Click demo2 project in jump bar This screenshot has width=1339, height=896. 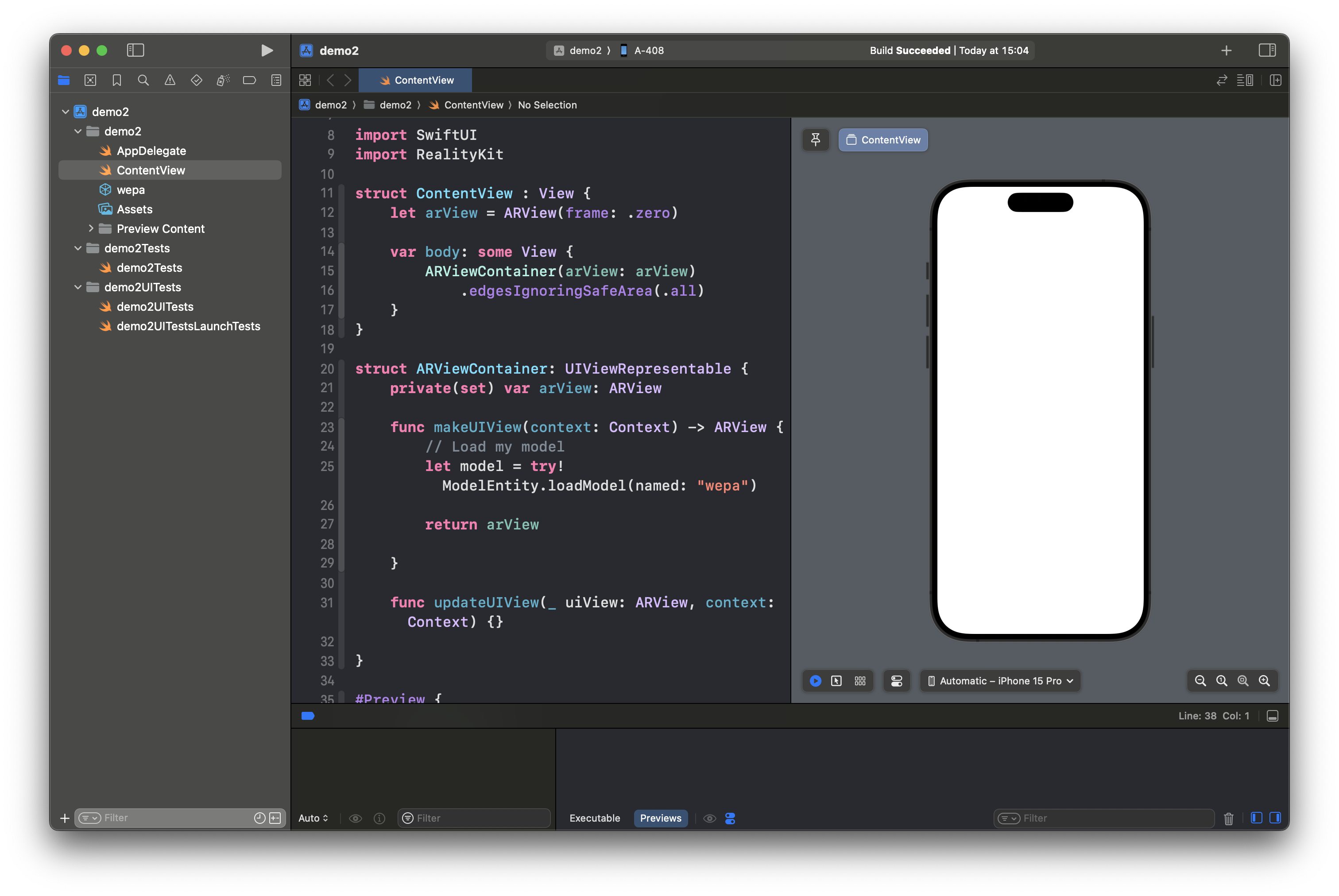[x=324, y=105]
